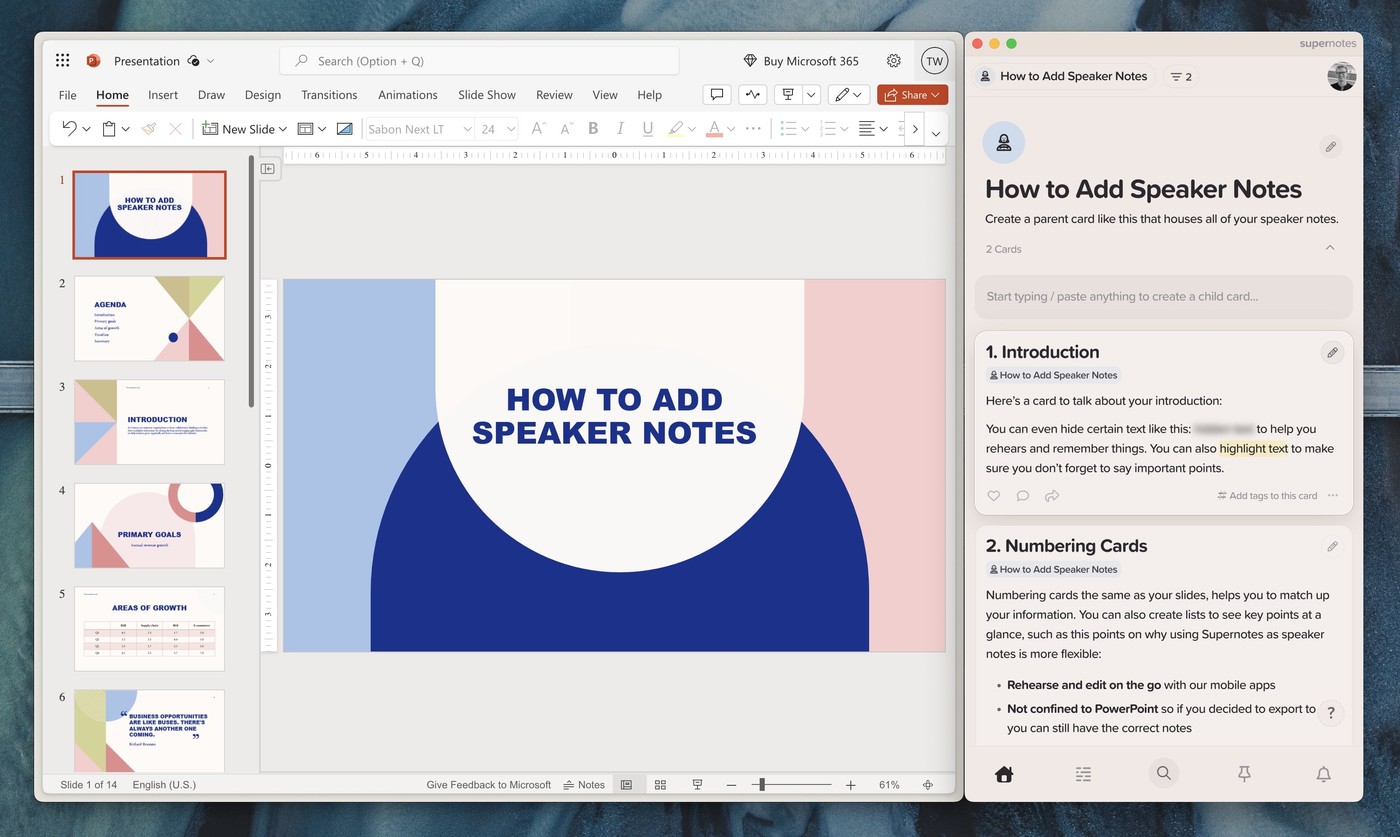Click the pinned cards icon in Supernotes
Image resolution: width=1400 pixels, height=837 pixels.
coord(1243,773)
